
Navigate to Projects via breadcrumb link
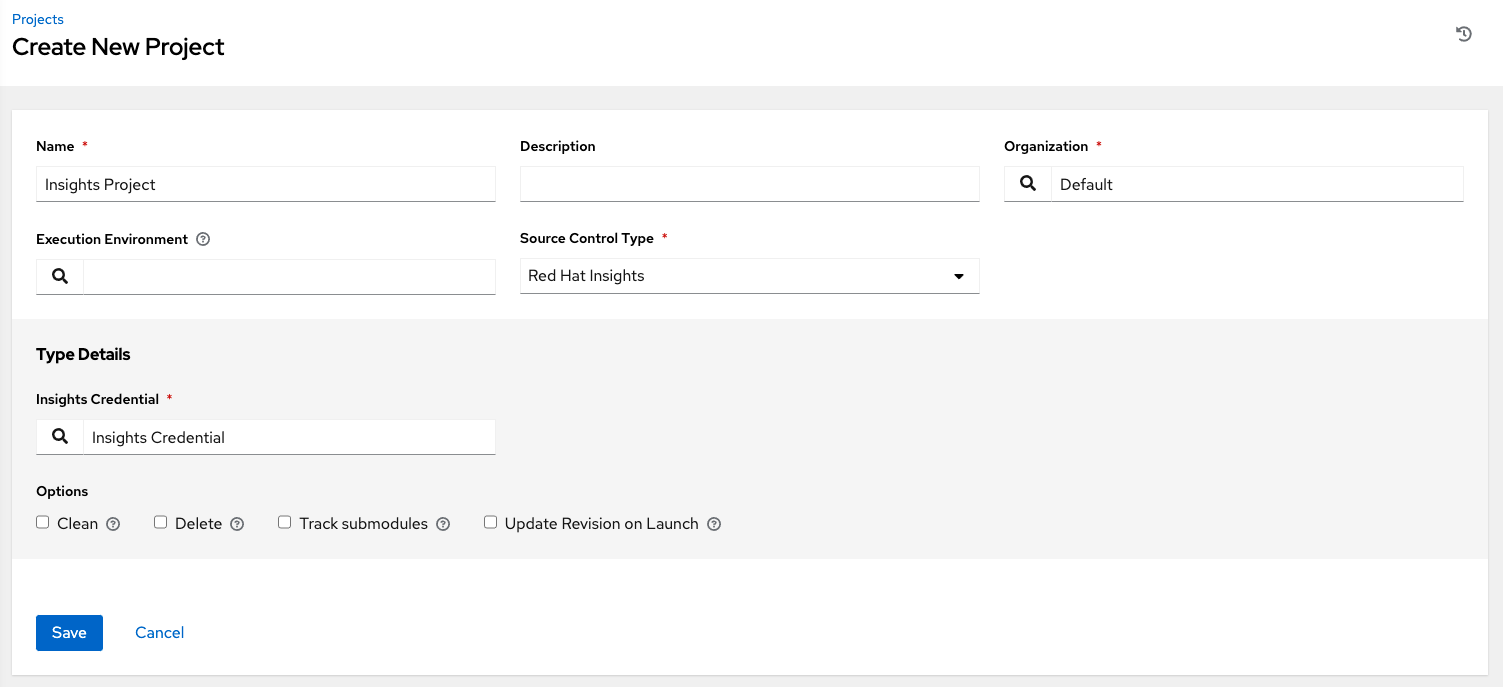pyautogui.click(x=37, y=18)
